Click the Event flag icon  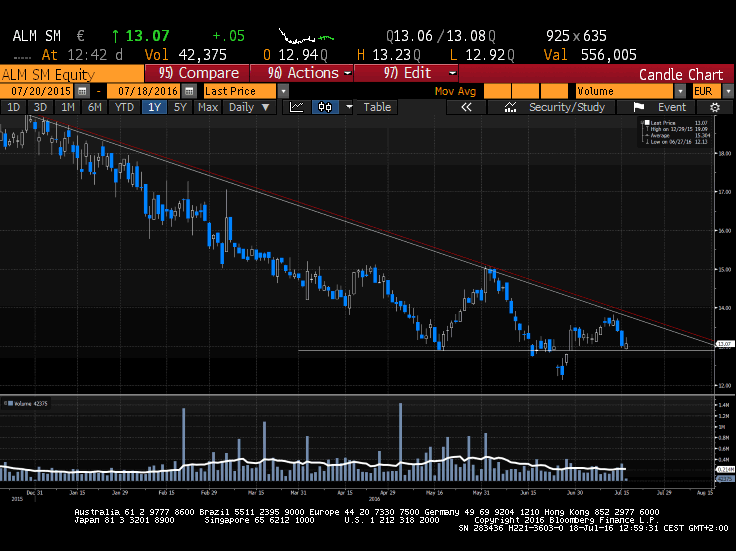coord(638,107)
